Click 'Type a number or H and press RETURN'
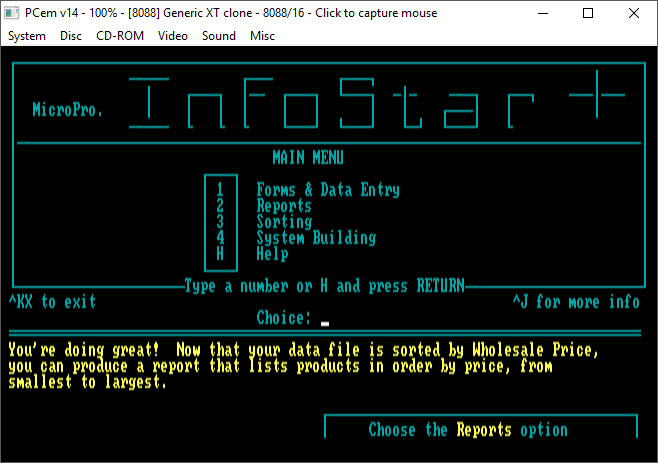 click(x=324, y=286)
